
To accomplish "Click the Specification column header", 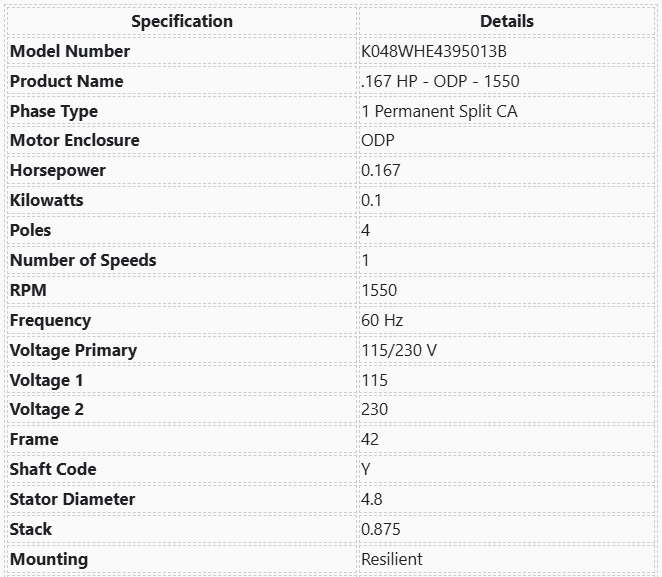I will [181, 21].
